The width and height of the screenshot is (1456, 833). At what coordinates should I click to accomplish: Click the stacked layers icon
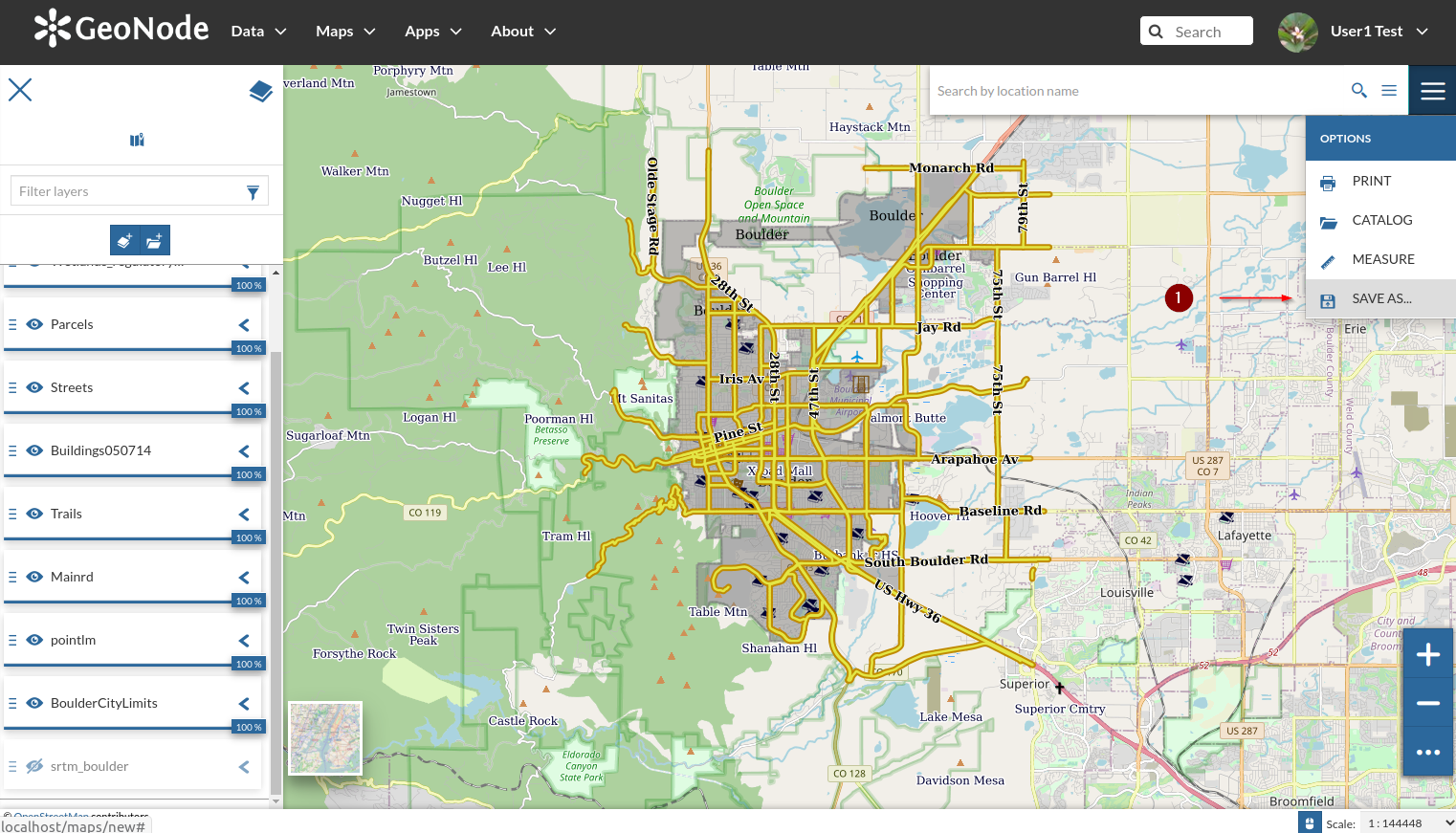tap(260, 91)
